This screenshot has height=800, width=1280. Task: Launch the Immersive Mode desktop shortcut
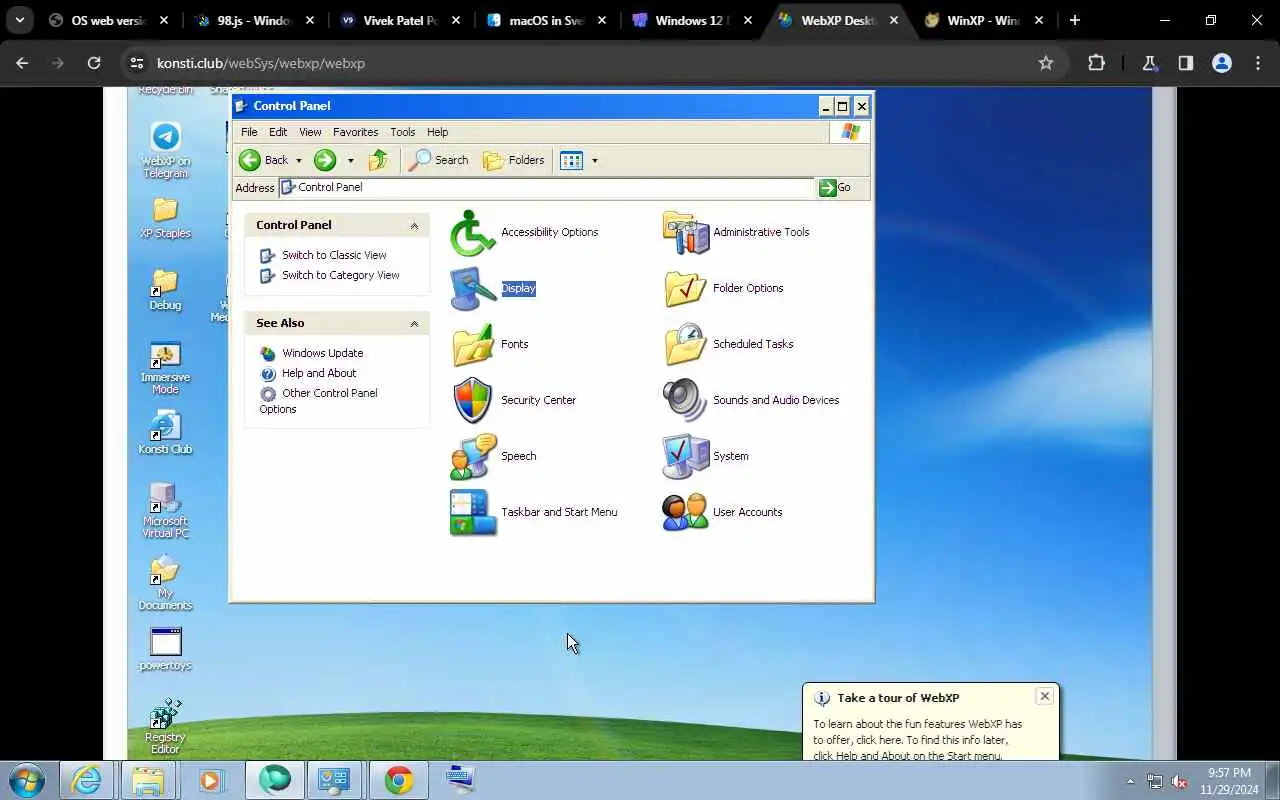[165, 367]
